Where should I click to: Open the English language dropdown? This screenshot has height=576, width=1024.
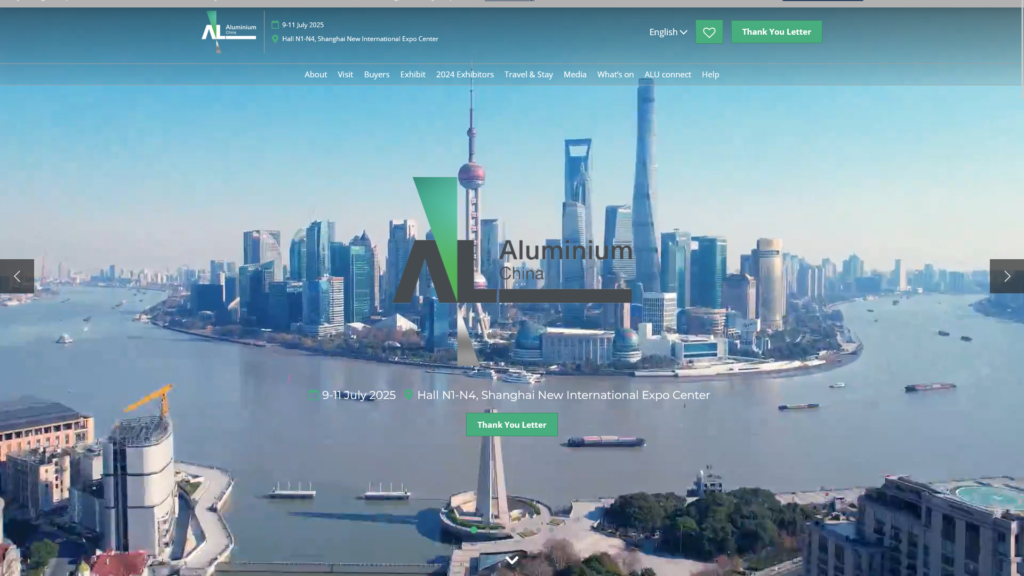click(x=668, y=32)
